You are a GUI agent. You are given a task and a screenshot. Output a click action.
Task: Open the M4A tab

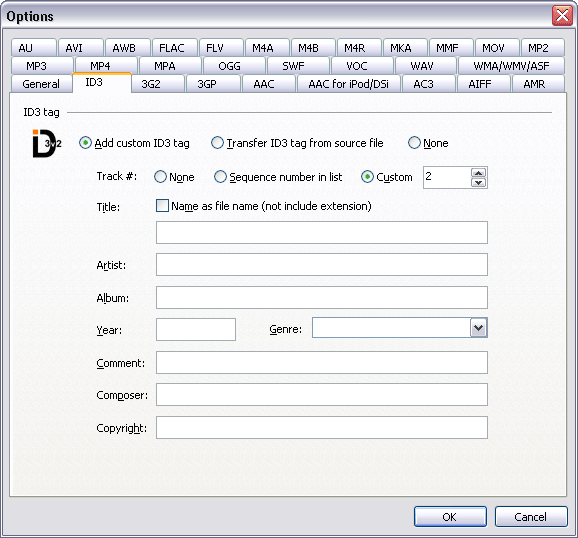268,48
